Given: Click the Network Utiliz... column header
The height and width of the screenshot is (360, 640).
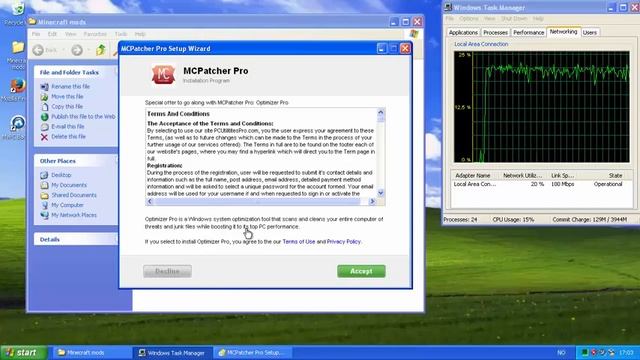Looking at the screenshot, I should pyautogui.click(x=522, y=176).
